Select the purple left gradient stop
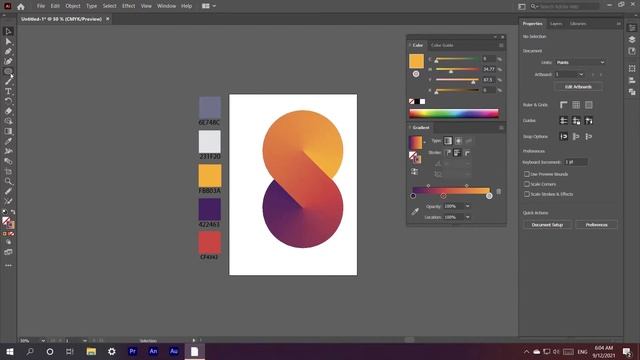Viewport: 640px width, 360px height. click(413, 196)
